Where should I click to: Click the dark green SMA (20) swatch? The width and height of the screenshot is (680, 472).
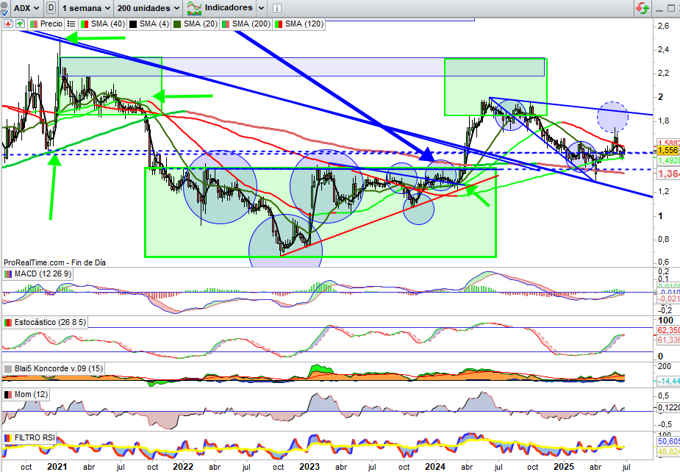pos(177,24)
